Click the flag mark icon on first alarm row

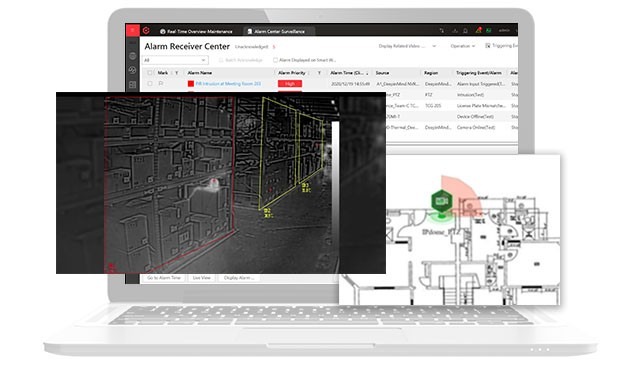(x=161, y=84)
